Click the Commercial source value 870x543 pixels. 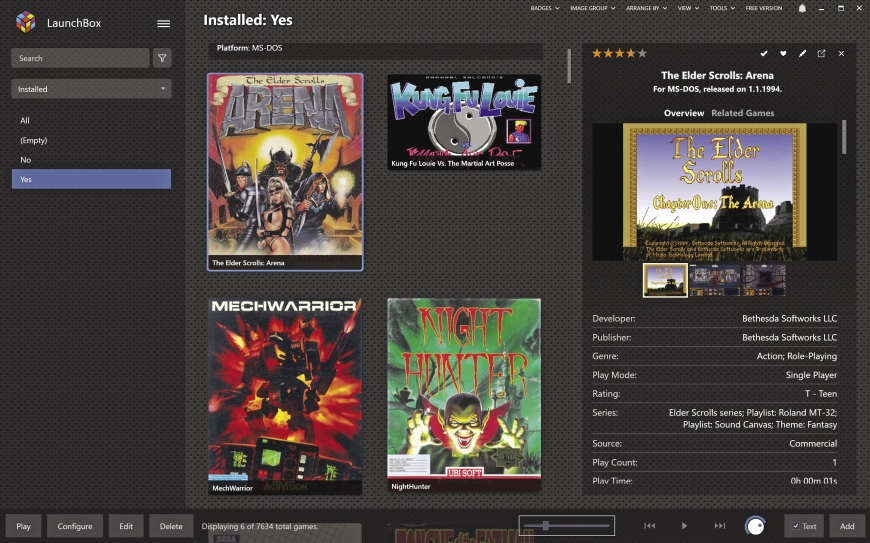(x=813, y=444)
